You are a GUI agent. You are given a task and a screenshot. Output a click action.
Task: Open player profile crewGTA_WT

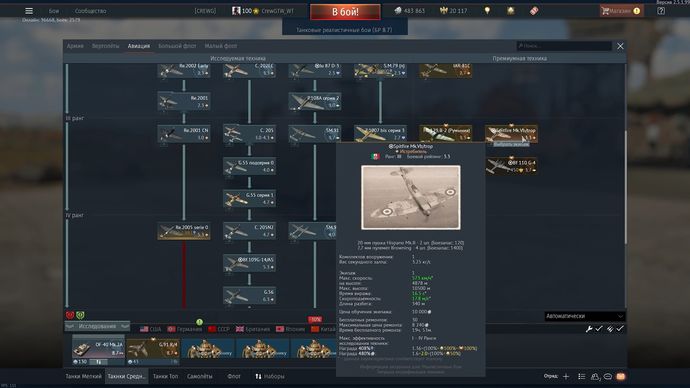tap(277, 11)
